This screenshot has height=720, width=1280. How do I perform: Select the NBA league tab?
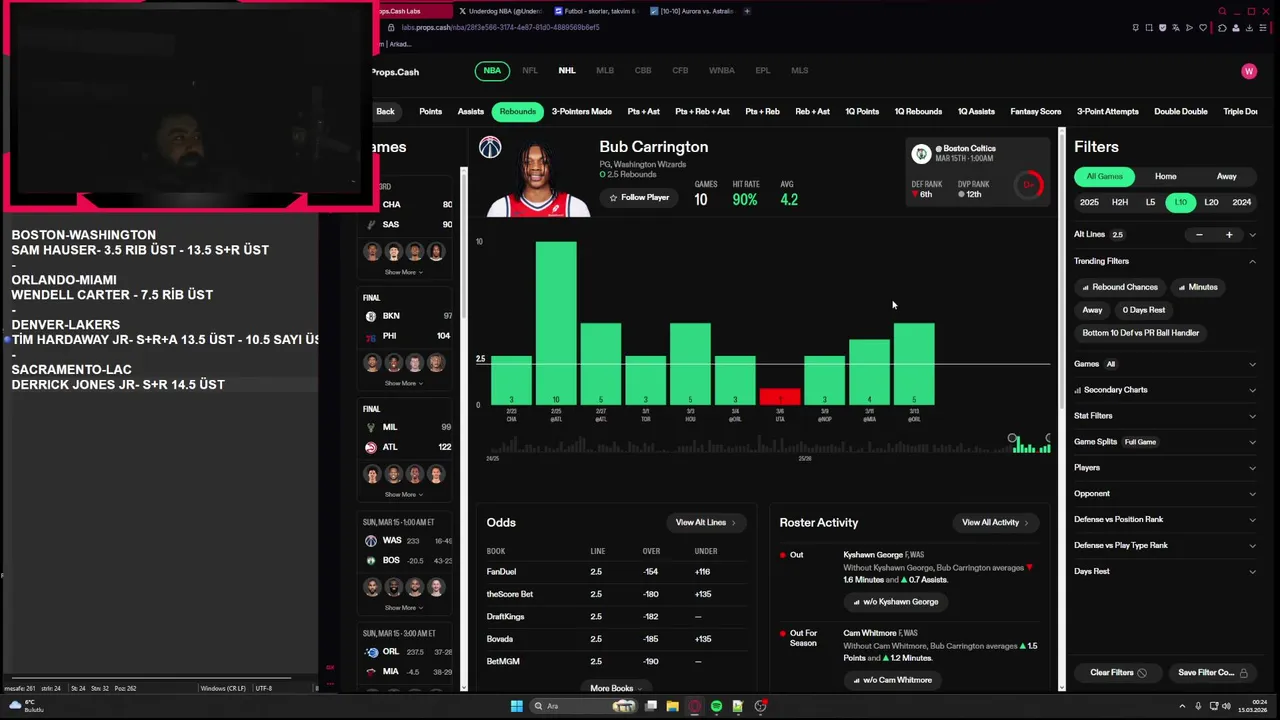[492, 71]
